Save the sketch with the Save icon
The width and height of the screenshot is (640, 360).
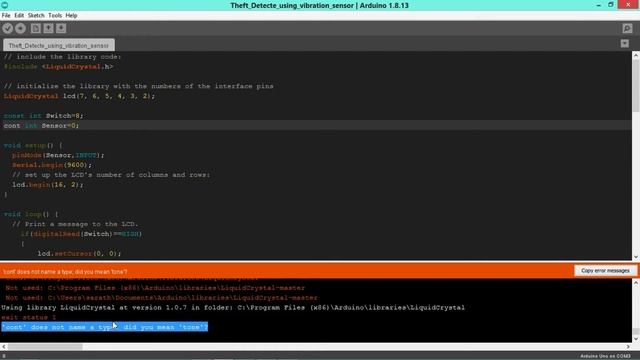[61, 29]
